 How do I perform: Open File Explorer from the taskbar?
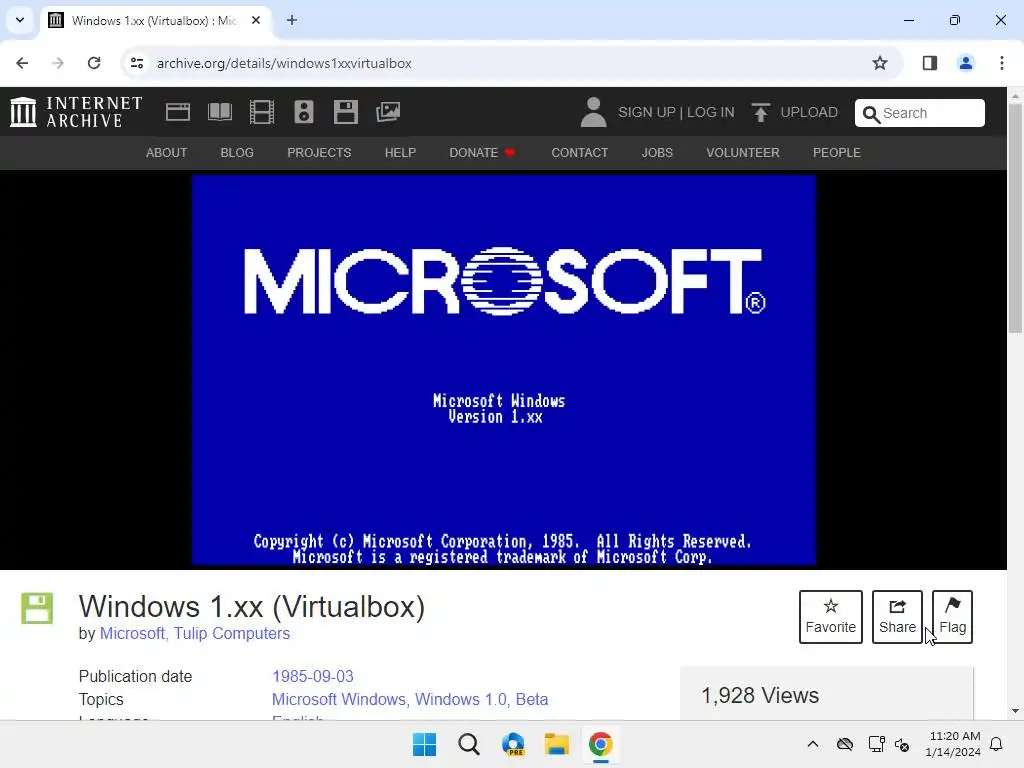[x=557, y=744]
